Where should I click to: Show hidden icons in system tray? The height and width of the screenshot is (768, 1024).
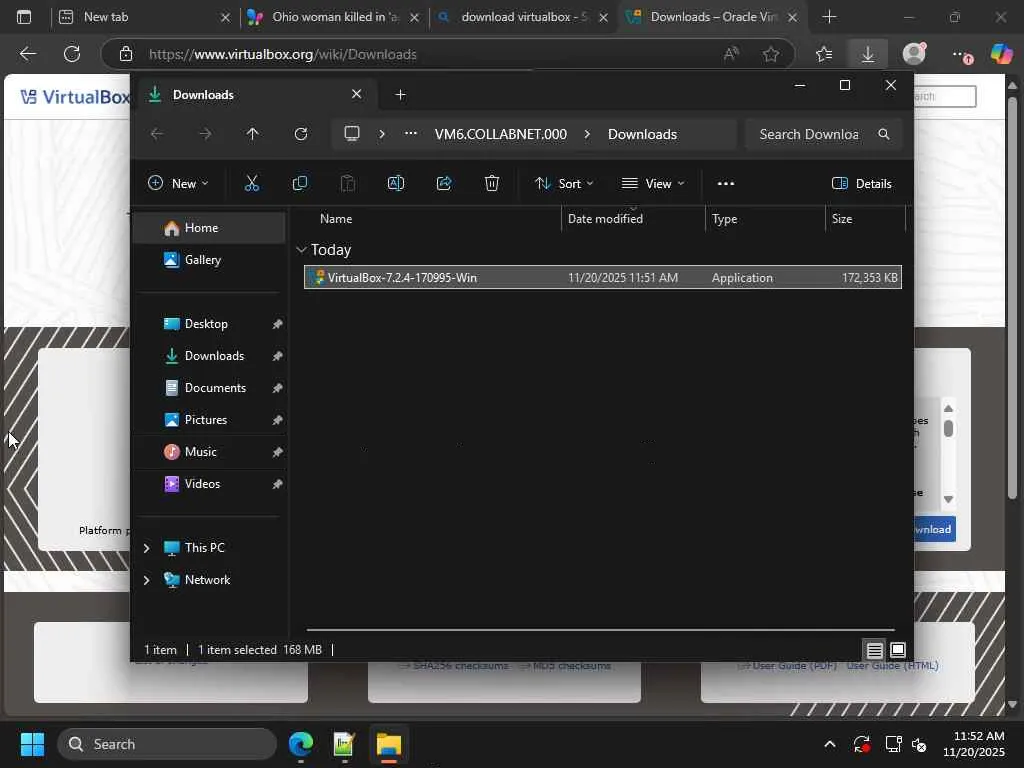(829, 744)
